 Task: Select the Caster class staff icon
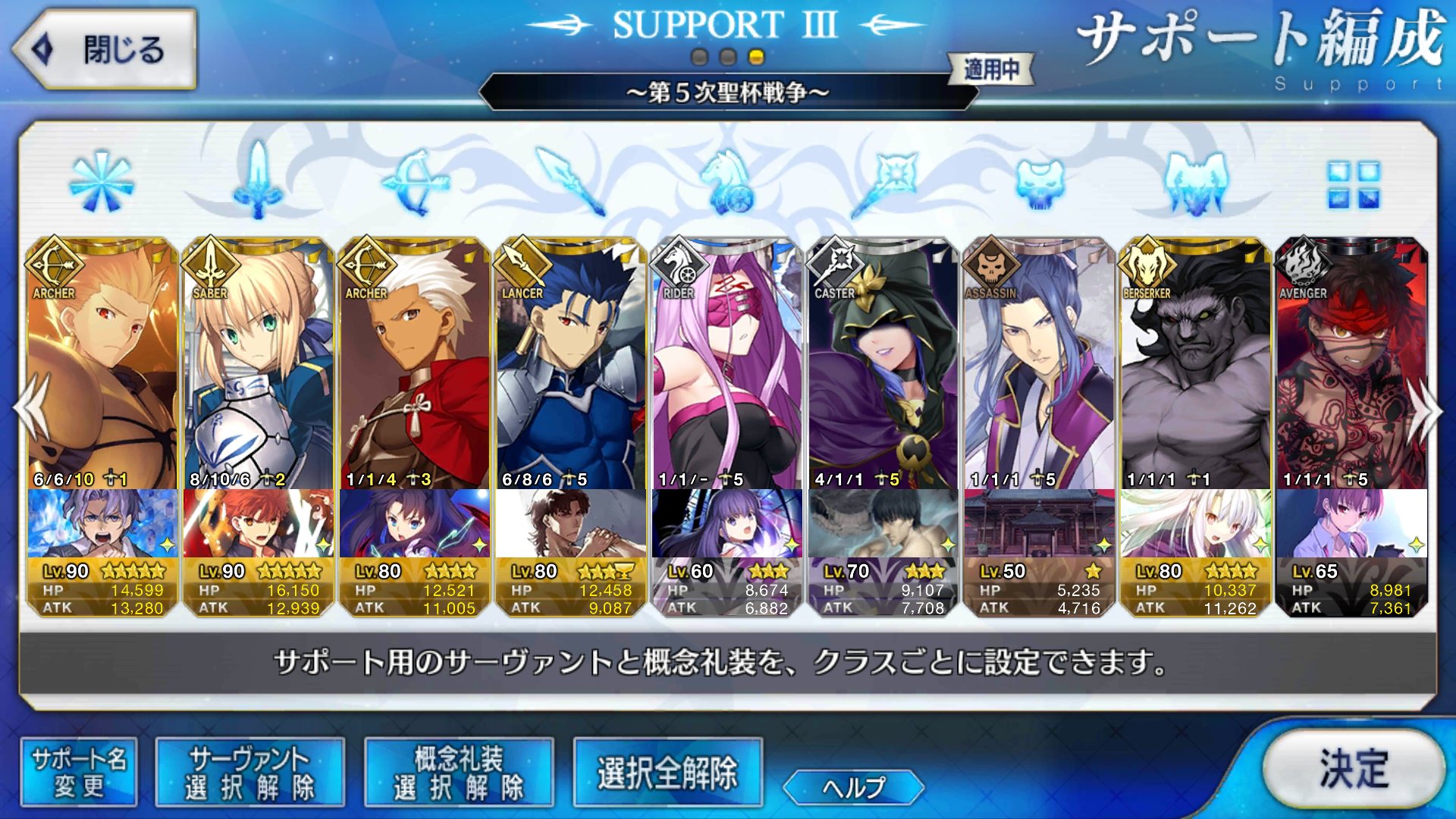click(884, 182)
